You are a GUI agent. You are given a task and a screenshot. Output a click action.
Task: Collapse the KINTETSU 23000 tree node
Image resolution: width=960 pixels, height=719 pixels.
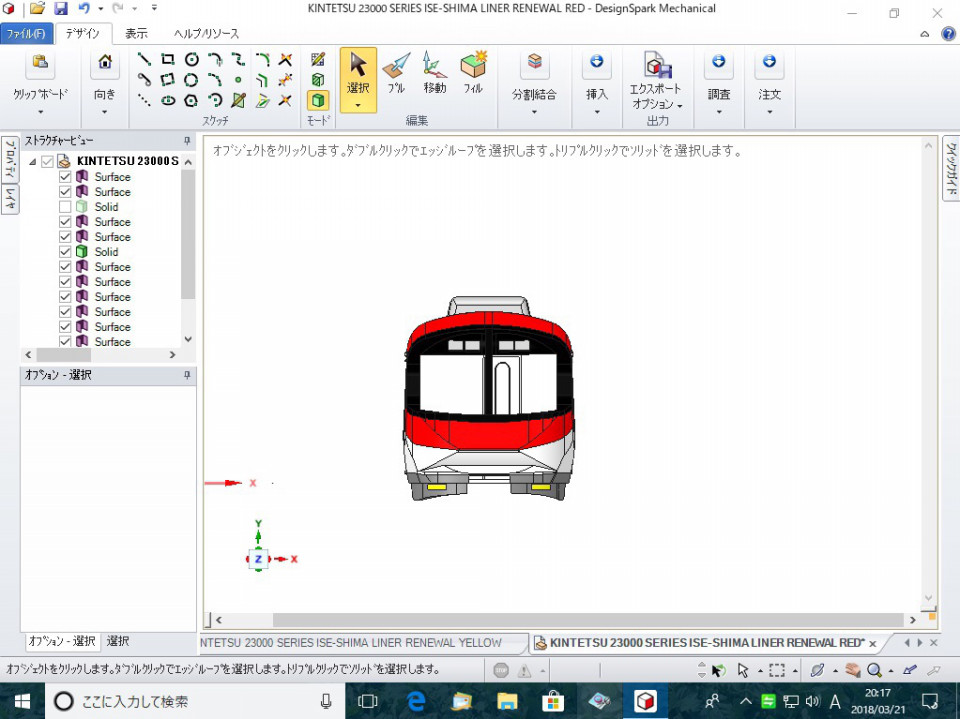coord(32,162)
